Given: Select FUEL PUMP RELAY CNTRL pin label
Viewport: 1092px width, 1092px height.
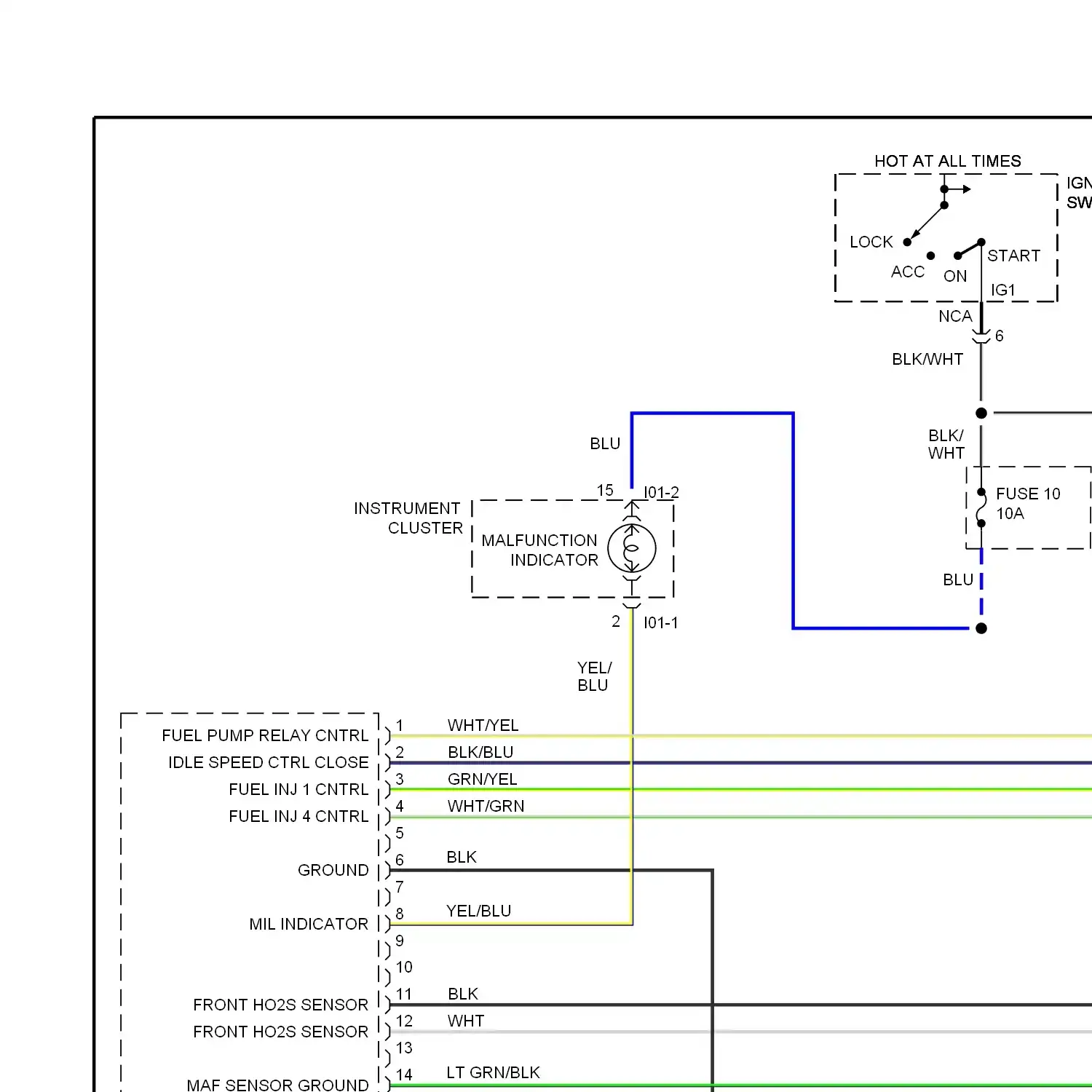Looking at the screenshot, I should pos(265,735).
